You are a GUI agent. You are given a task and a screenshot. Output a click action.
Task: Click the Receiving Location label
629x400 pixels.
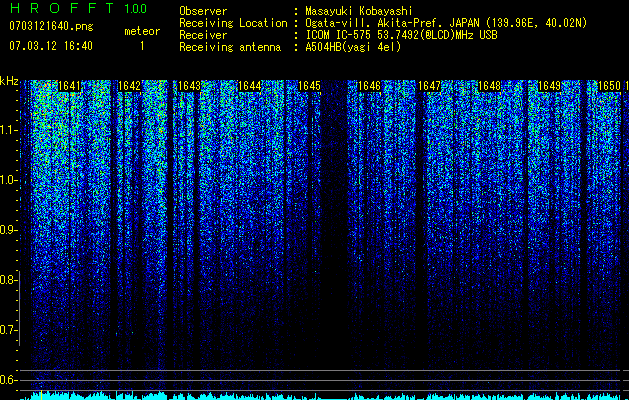coord(233,23)
